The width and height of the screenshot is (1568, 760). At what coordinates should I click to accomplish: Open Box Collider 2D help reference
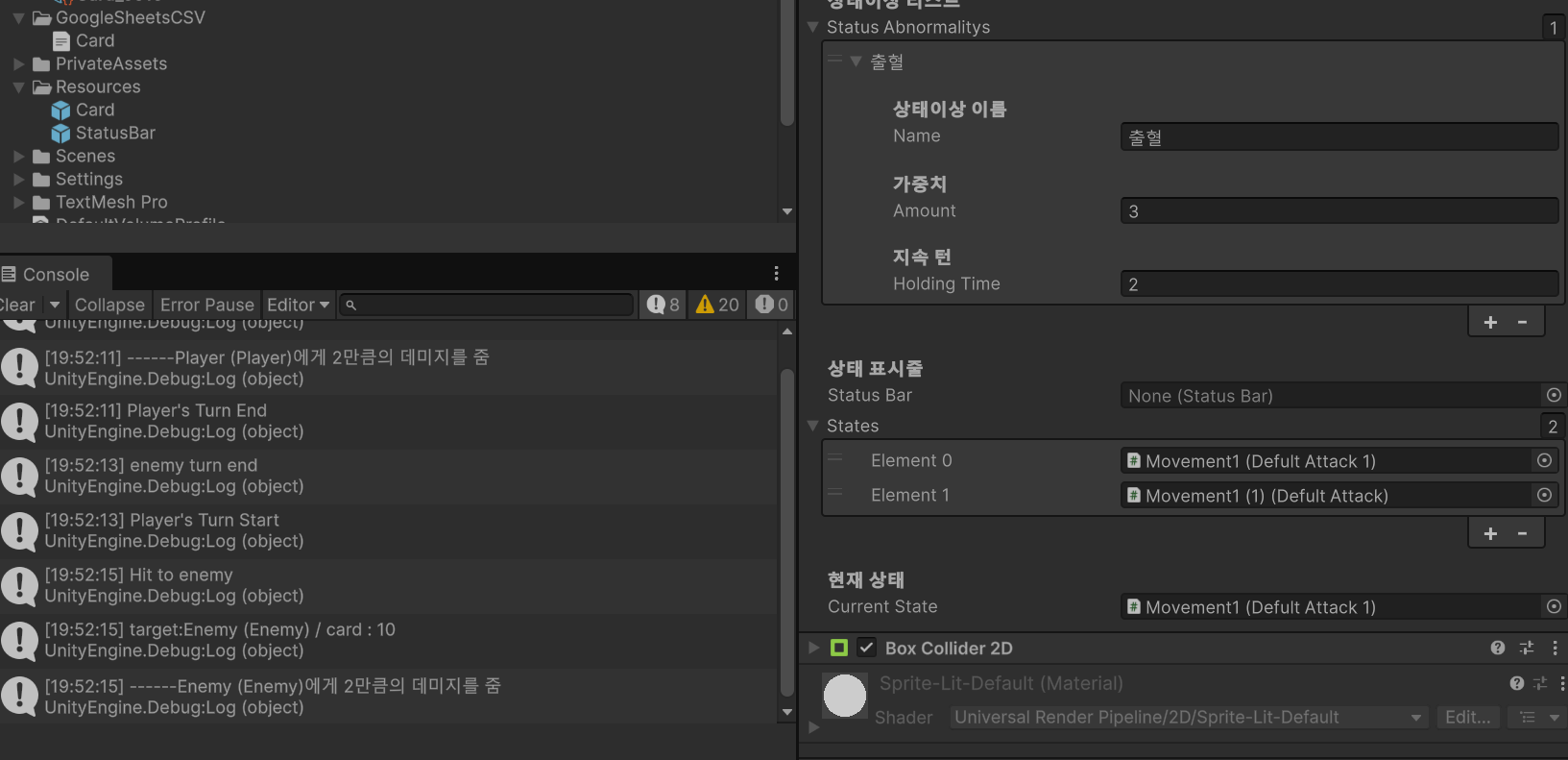[x=1498, y=648]
